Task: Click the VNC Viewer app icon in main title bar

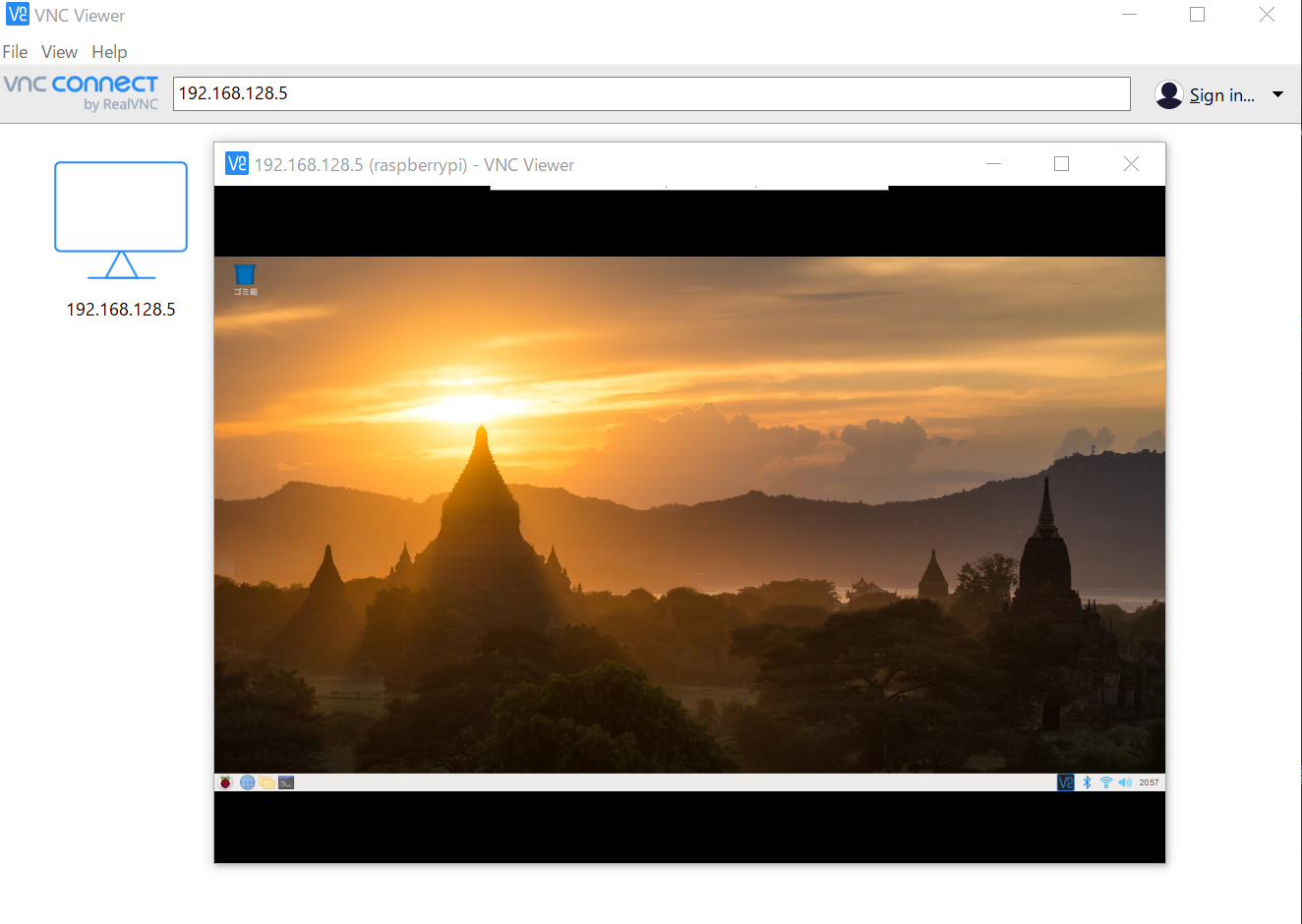Action: click(x=17, y=14)
